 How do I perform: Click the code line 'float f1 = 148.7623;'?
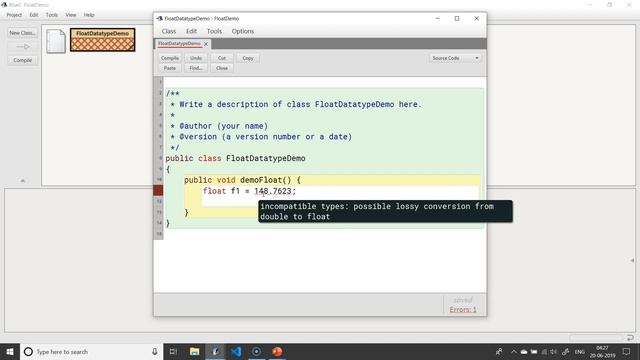[249, 191]
